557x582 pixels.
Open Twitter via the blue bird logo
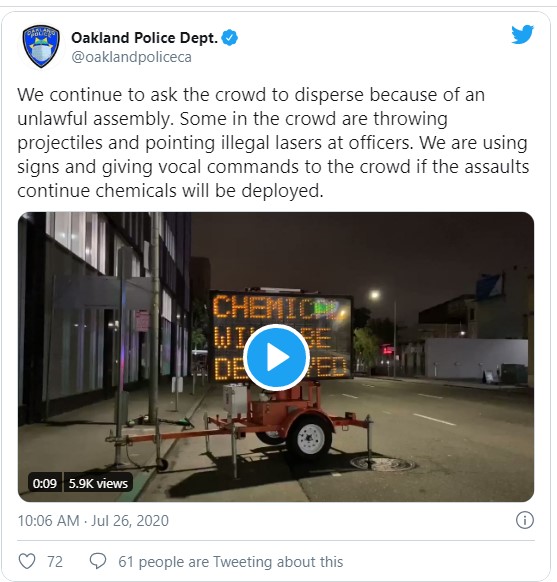click(x=522, y=34)
